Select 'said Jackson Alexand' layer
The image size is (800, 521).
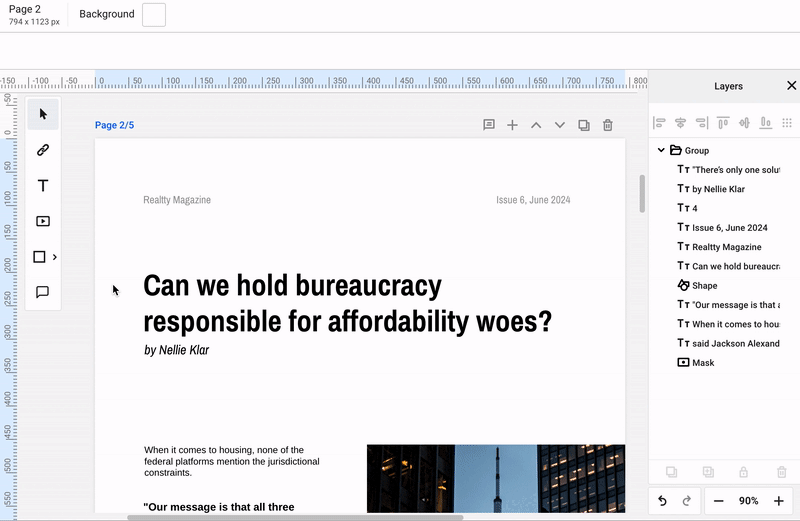pos(729,343)
